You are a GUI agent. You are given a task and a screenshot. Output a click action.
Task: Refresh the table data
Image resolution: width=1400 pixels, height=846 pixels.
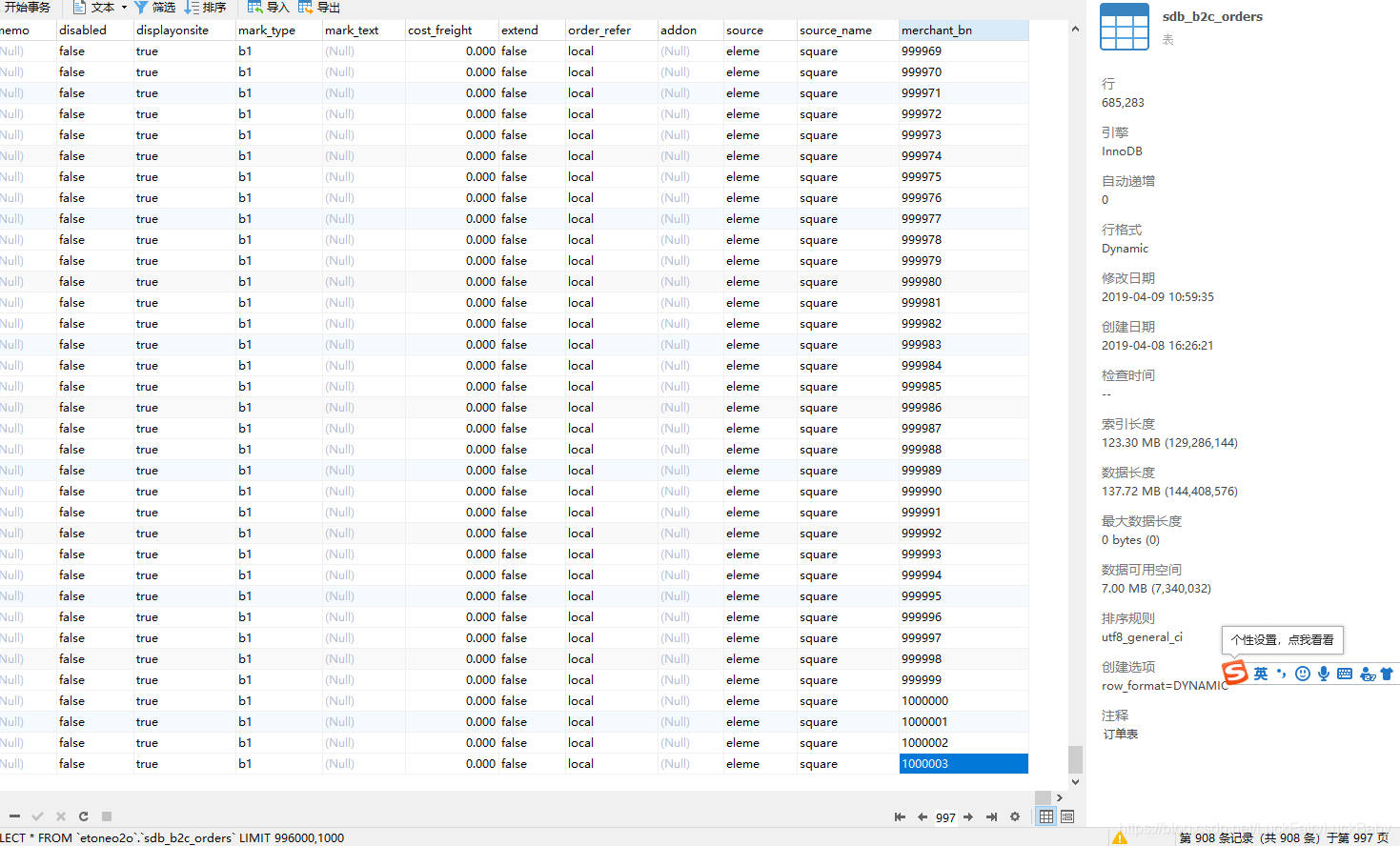pyautogui.click(x=84, y=816)
